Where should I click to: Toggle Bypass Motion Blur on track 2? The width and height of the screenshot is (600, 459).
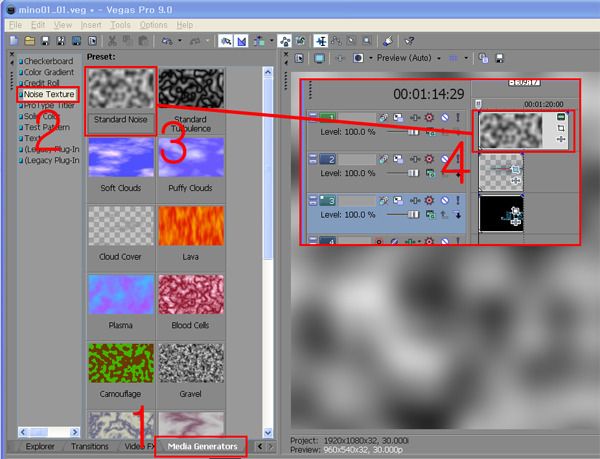pyautogui.click(x=383, y=159)
